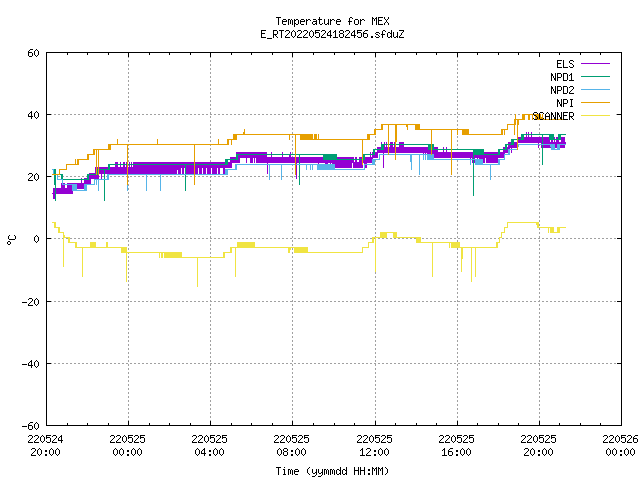Screen dimensions: 640x480
Task: Click the NPI legend label
Action: click(x=565, y=103)
